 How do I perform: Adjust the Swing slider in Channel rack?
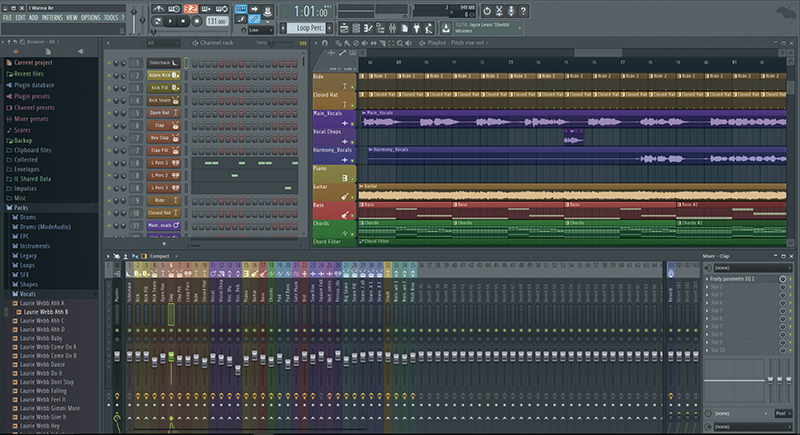click(x=273, y=43)
